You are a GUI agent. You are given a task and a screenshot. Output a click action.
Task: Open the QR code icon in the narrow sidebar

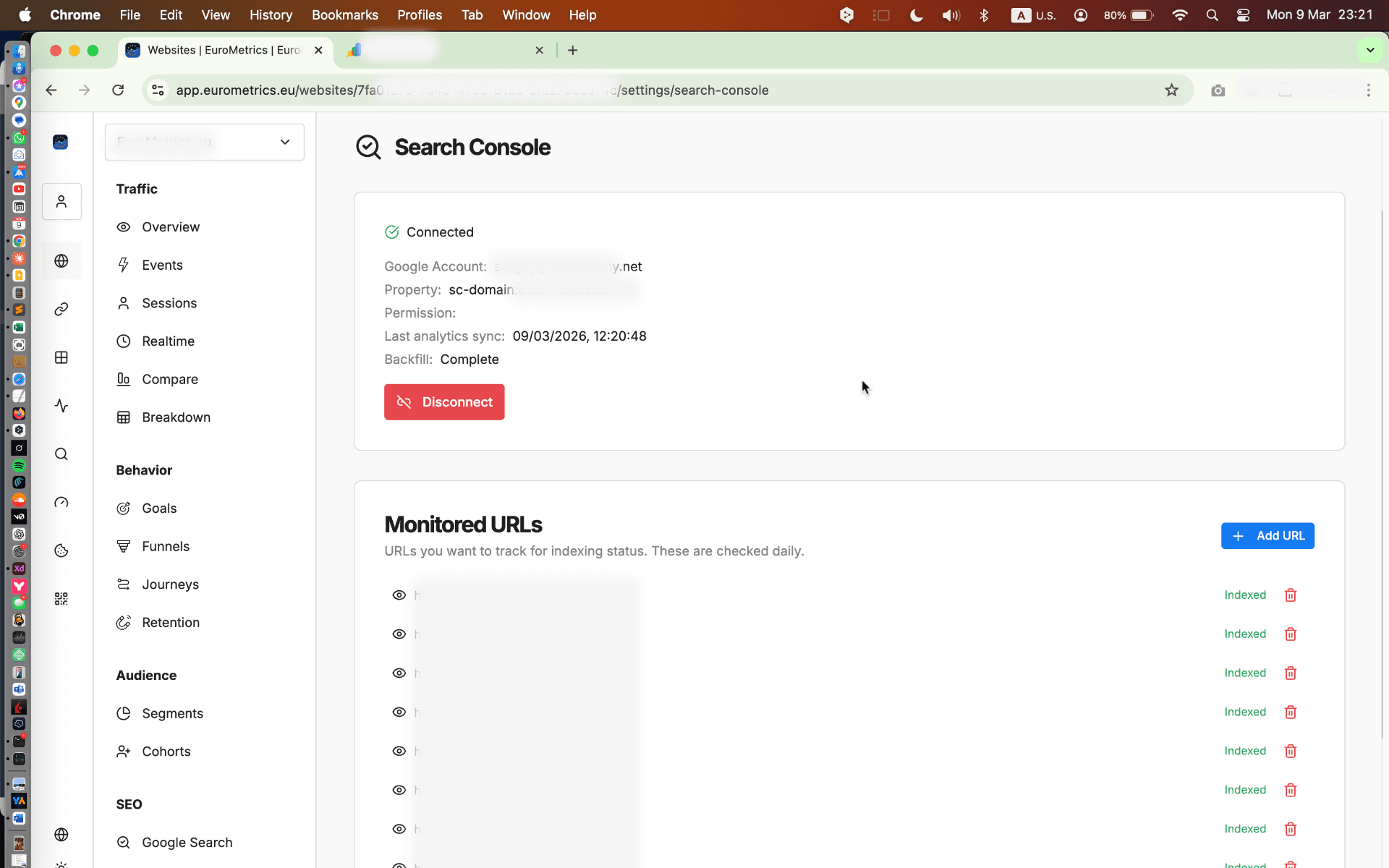61,599
